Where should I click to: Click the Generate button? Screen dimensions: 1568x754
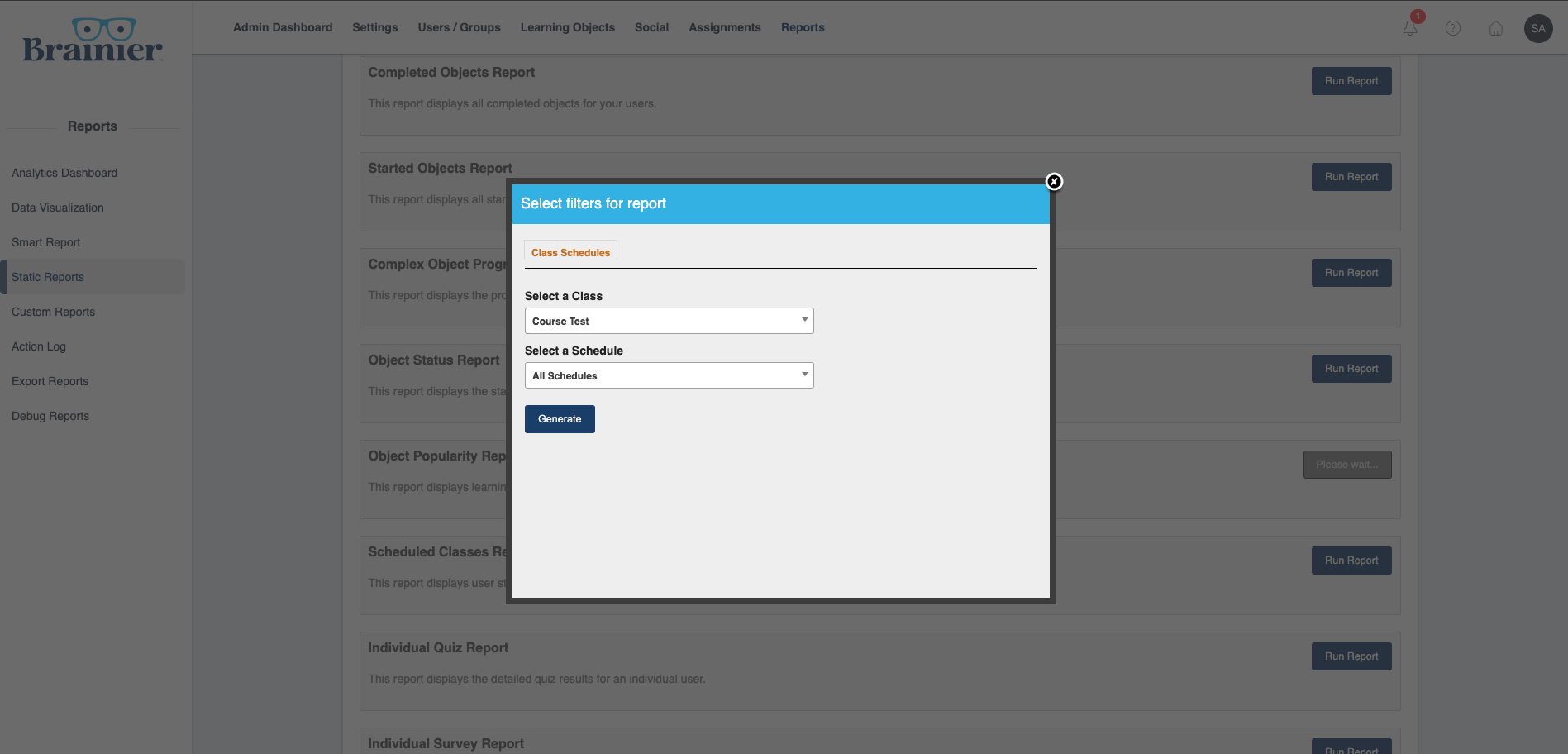pos(560,419)
